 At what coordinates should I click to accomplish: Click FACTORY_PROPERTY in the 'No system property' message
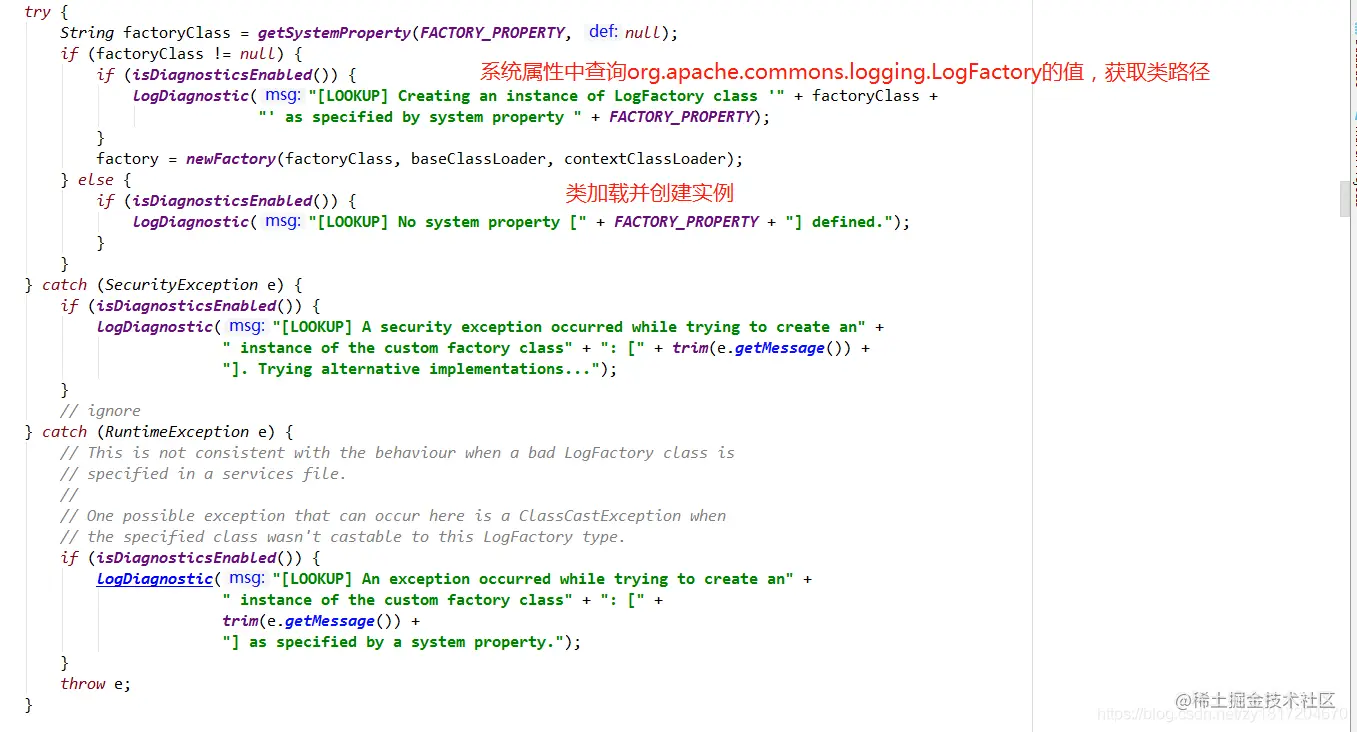pos(686,222)
